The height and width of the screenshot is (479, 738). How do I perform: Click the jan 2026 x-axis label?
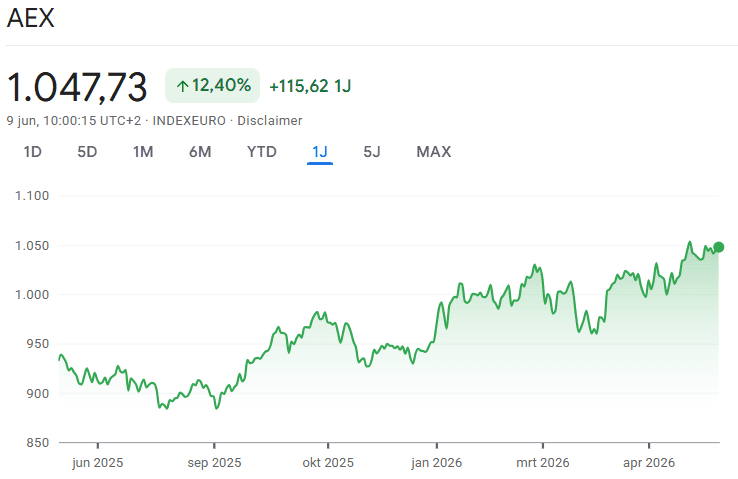(436, 463)
